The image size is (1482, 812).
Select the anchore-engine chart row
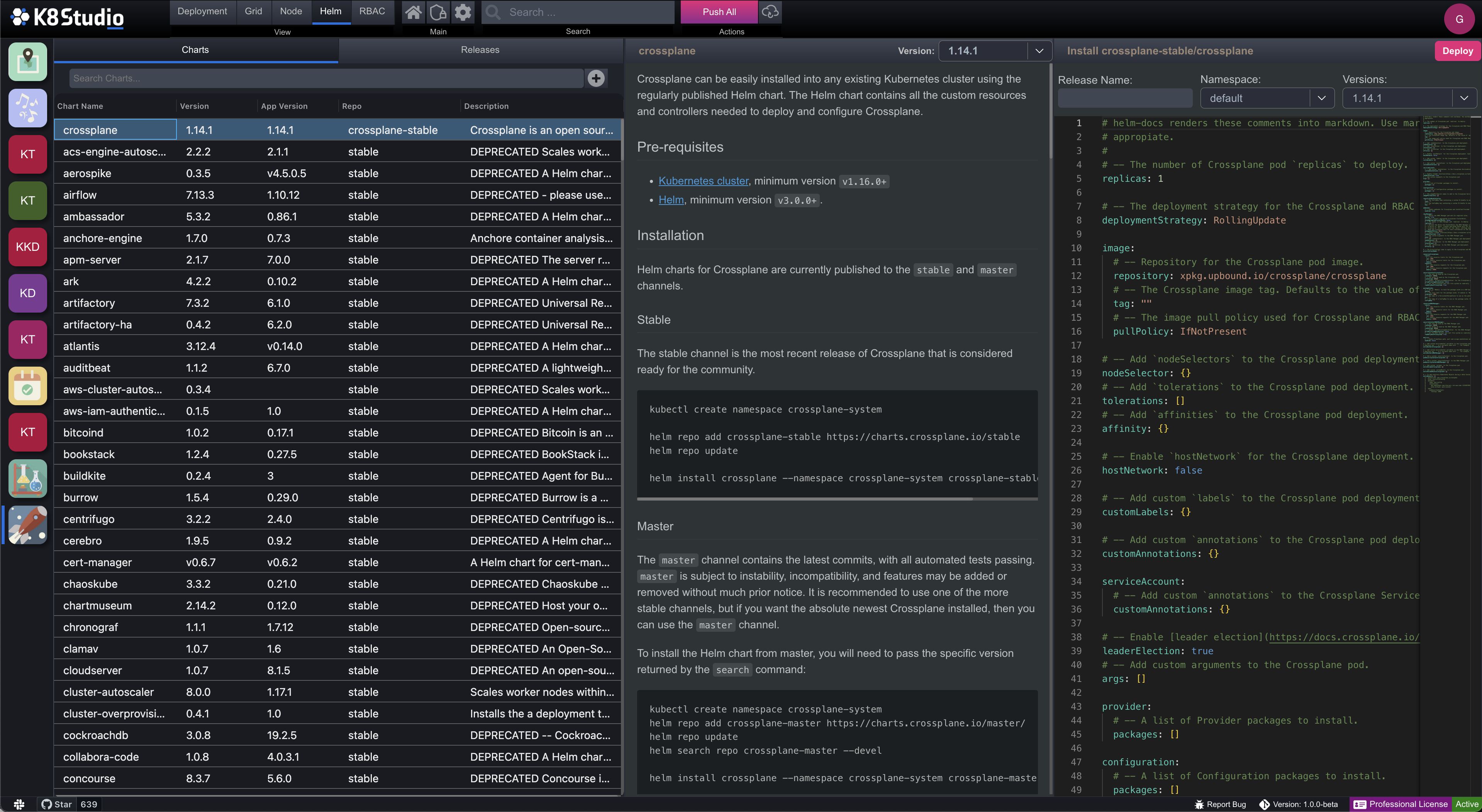coord(338,238)
